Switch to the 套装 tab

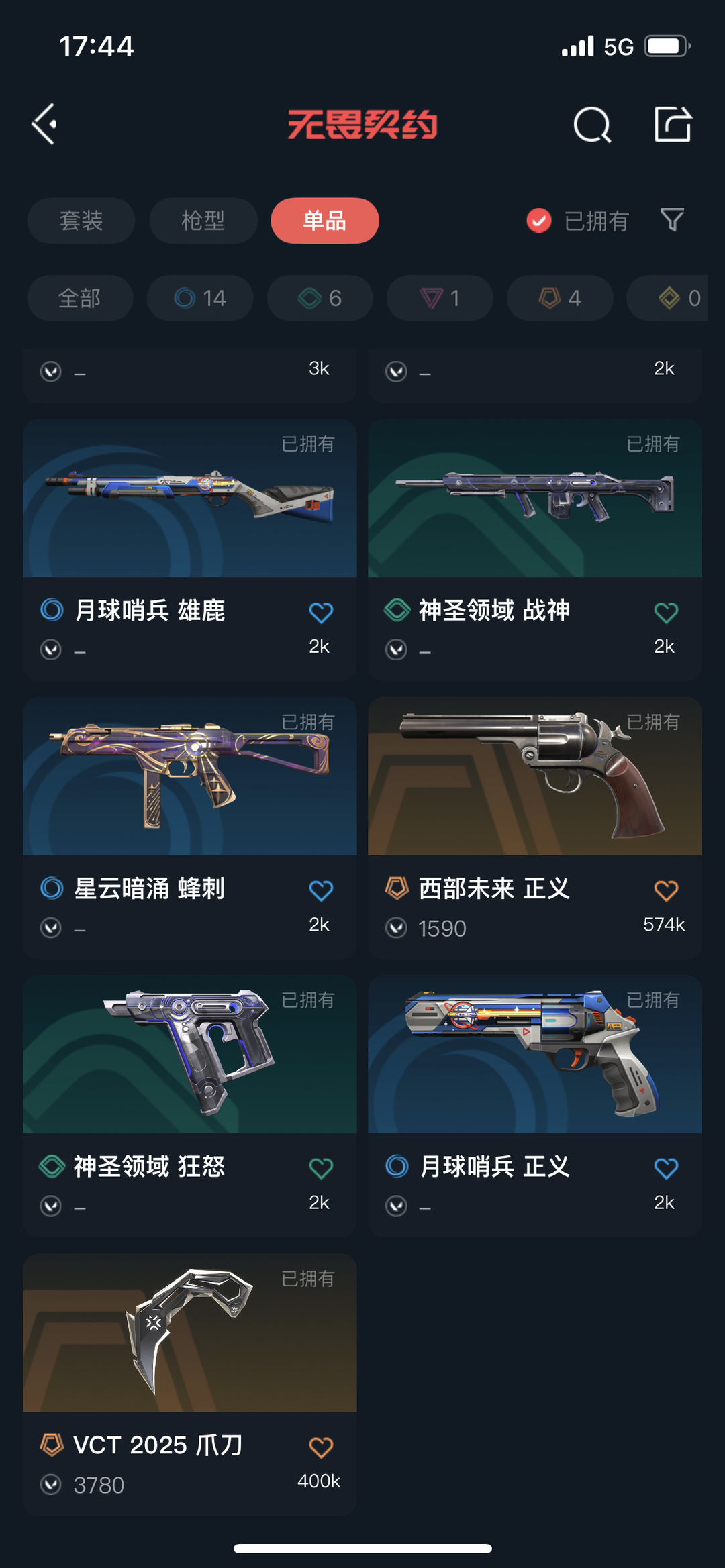pyautogui.click(x=81, y=221)
